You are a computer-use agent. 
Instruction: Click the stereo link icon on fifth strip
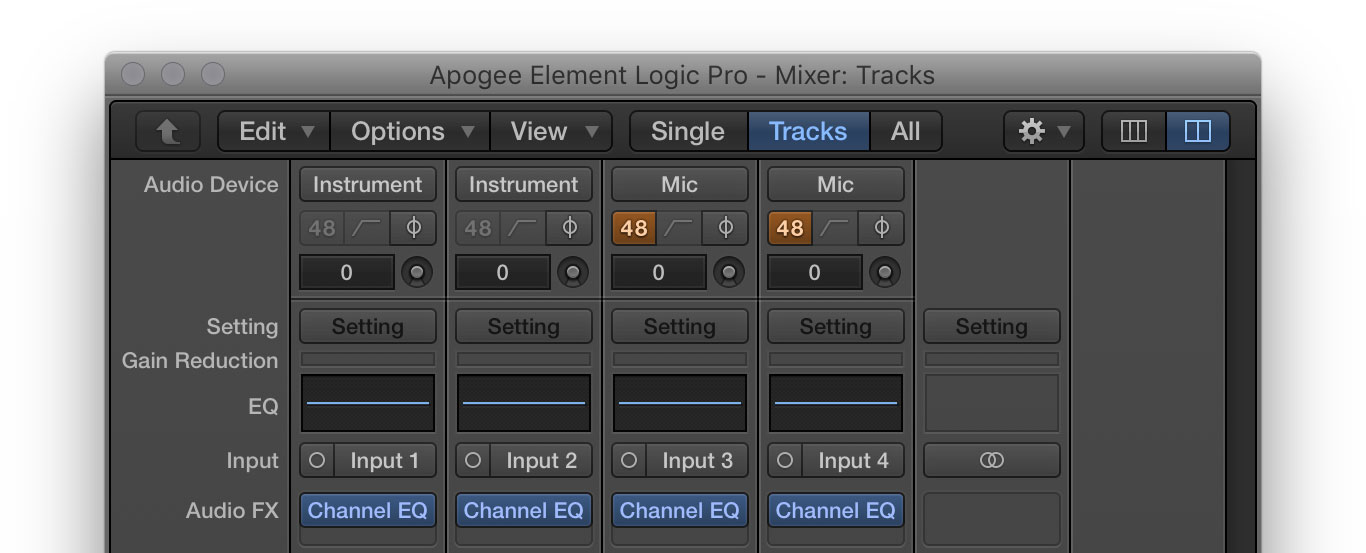point(992,460)
